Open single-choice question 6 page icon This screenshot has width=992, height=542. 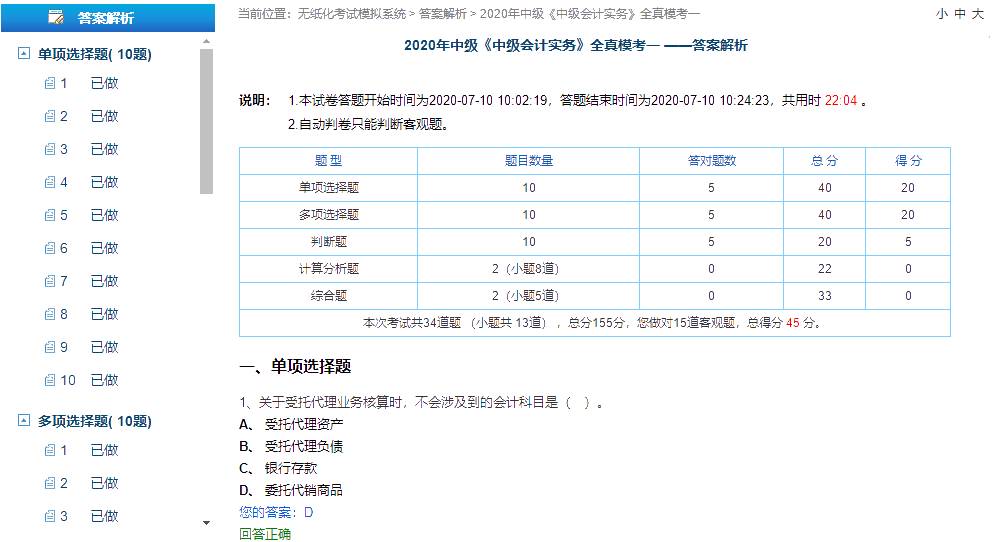point(50,248)
